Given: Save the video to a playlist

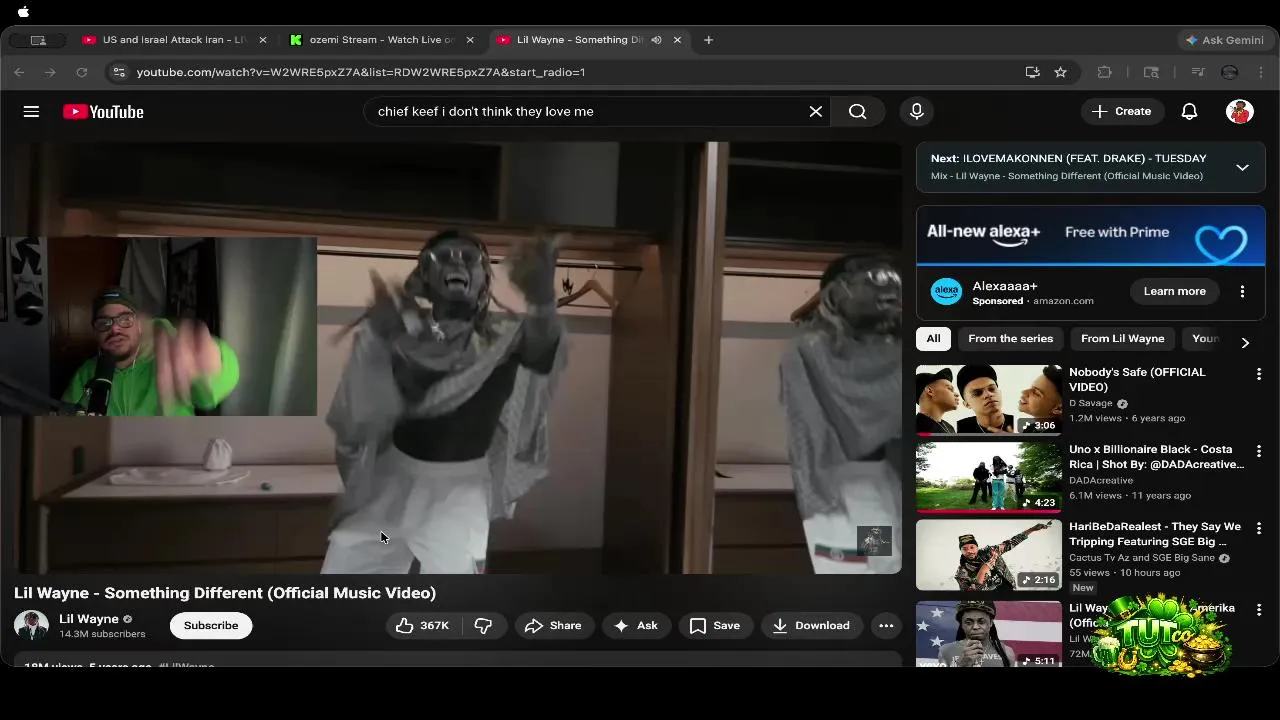Looking at the screenshot, I should pos(715,625).
